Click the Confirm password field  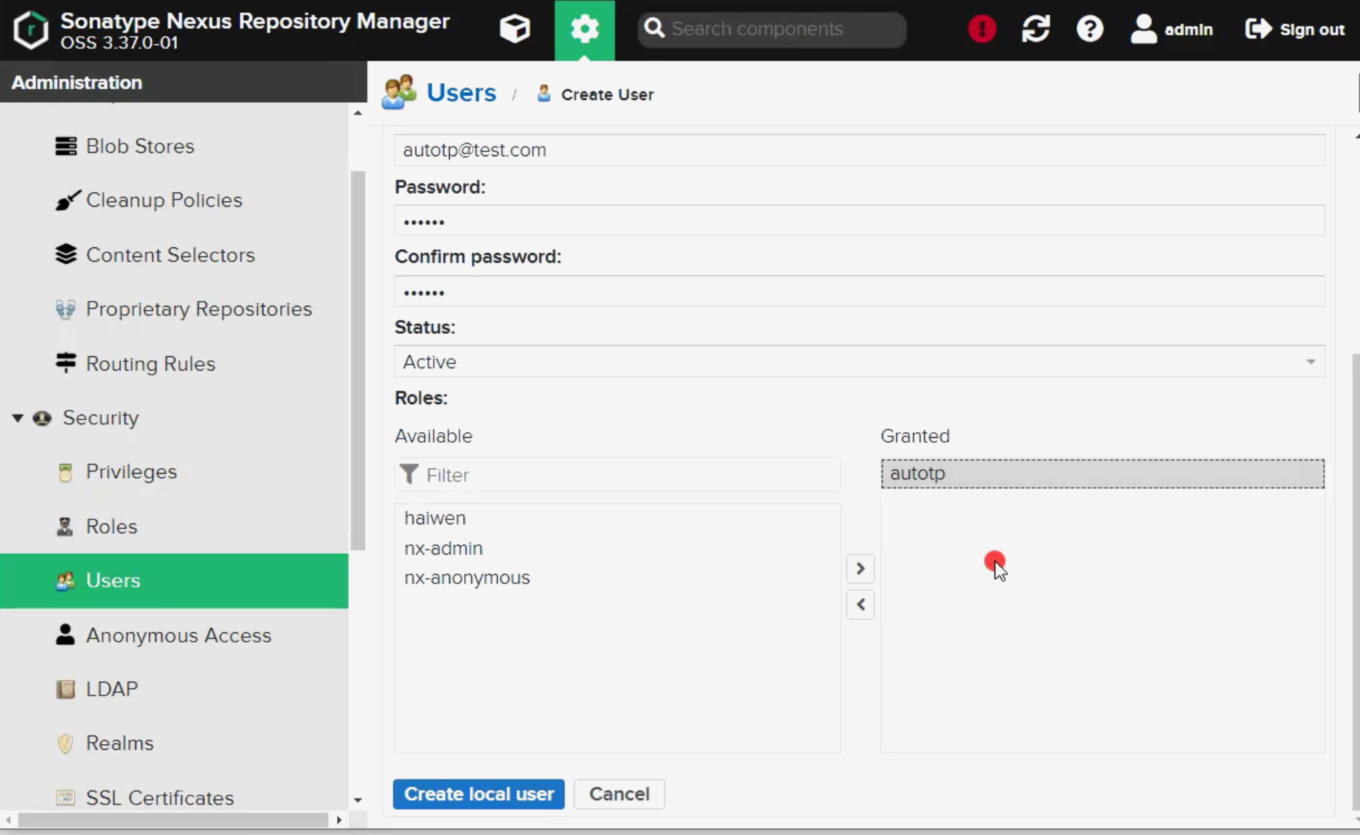(x=860, y=291)
